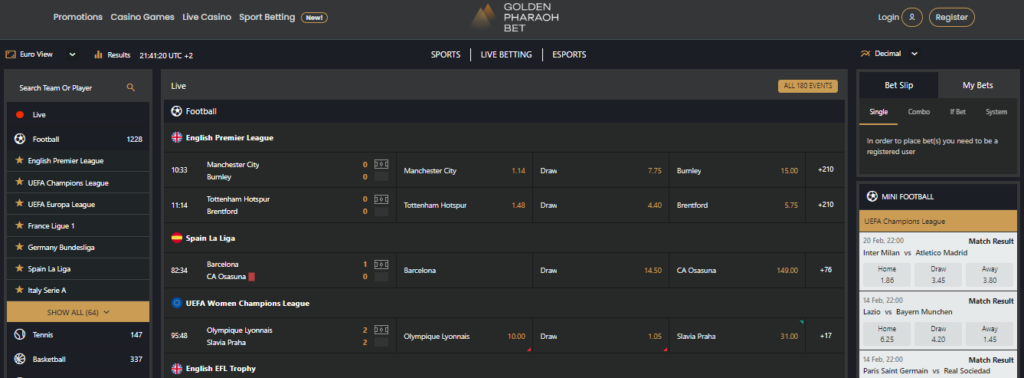This screenshot has height=378, width=1024.
Task: Open the pitch icon for Tottenham Hotspur match
Action: click(x=381, y=199)
